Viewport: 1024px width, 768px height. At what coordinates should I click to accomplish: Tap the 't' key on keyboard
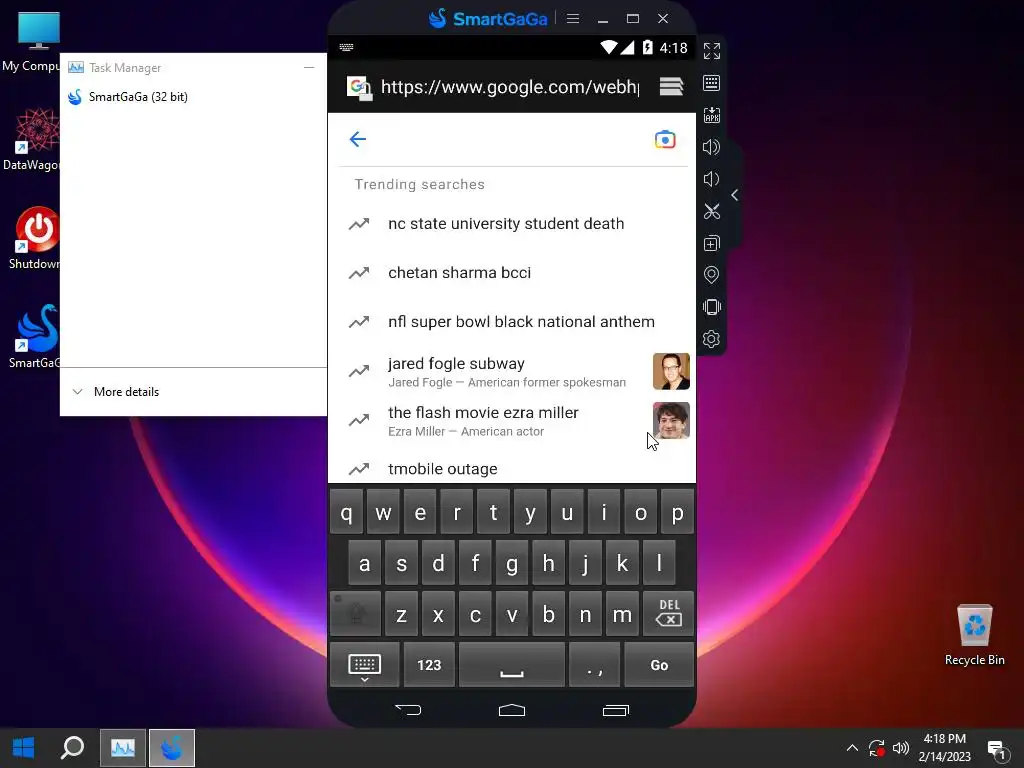[494, 512]
